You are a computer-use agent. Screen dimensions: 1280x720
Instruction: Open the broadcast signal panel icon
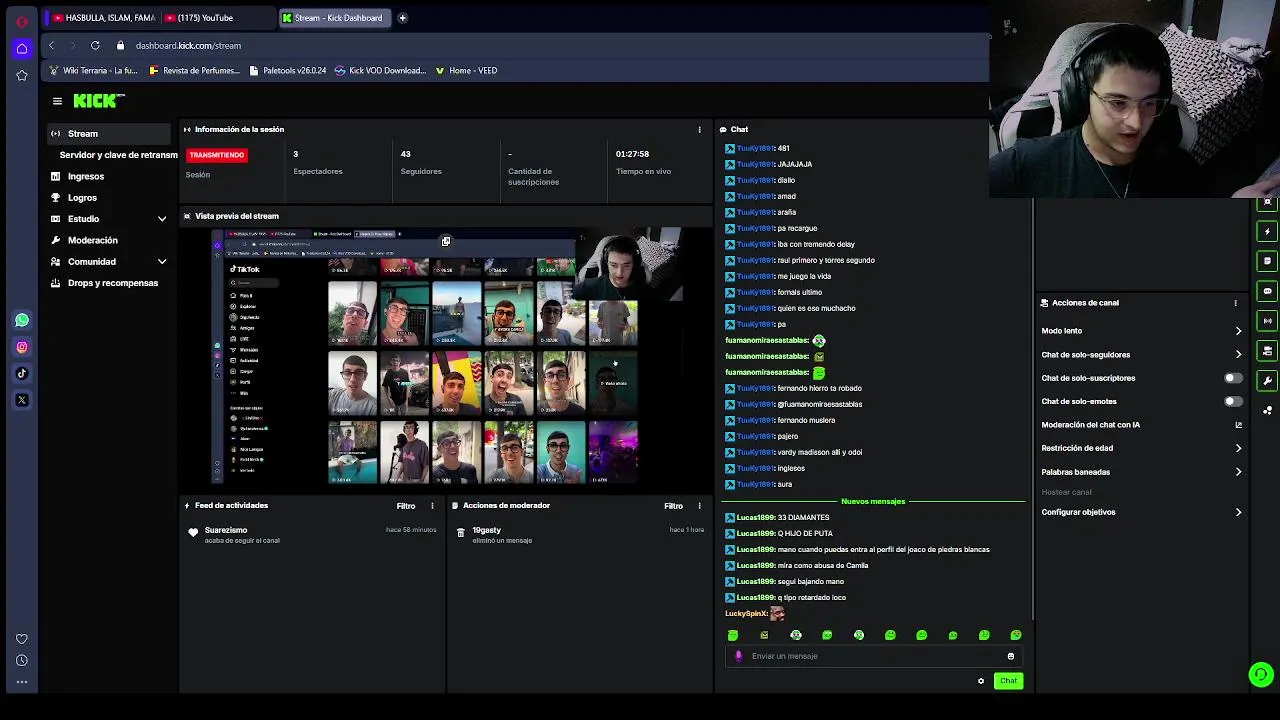click(1268, 321)
